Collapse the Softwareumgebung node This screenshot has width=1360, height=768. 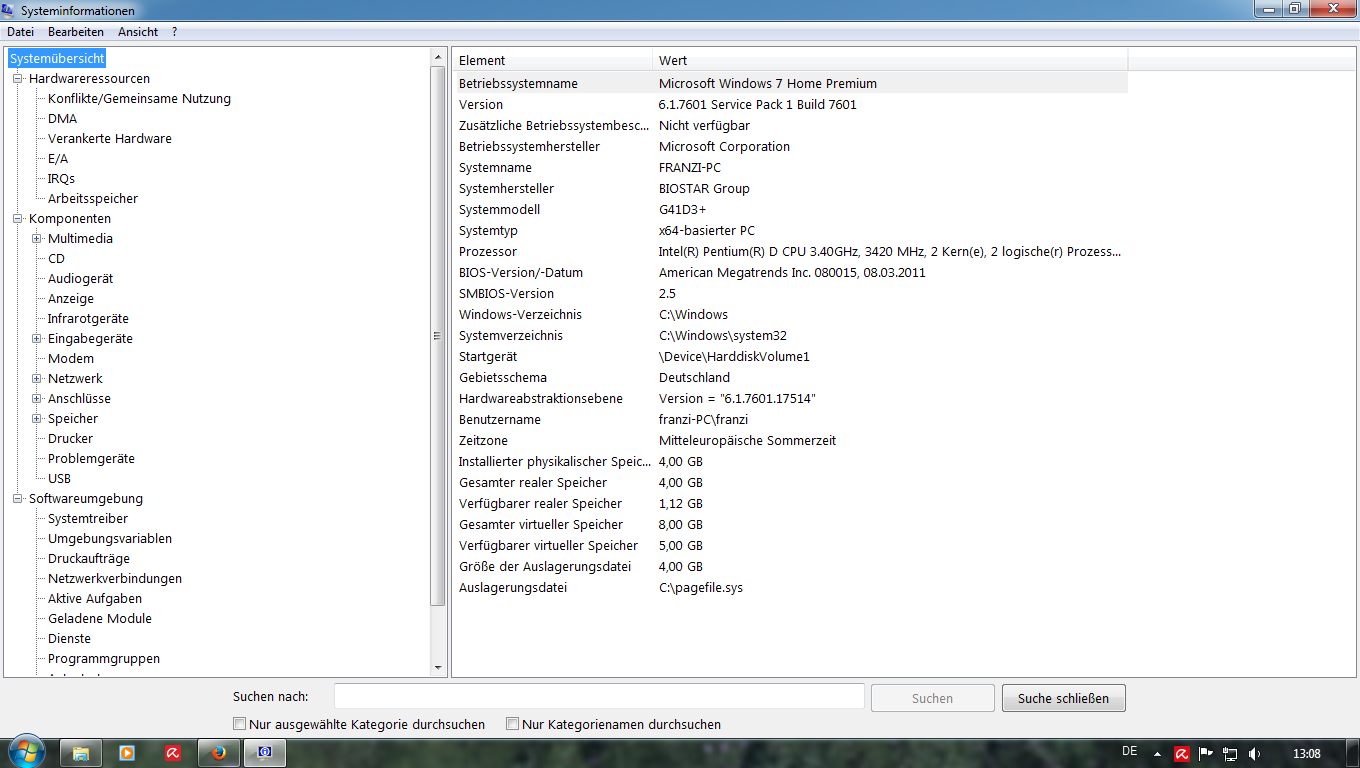click(x=18, y=498)
